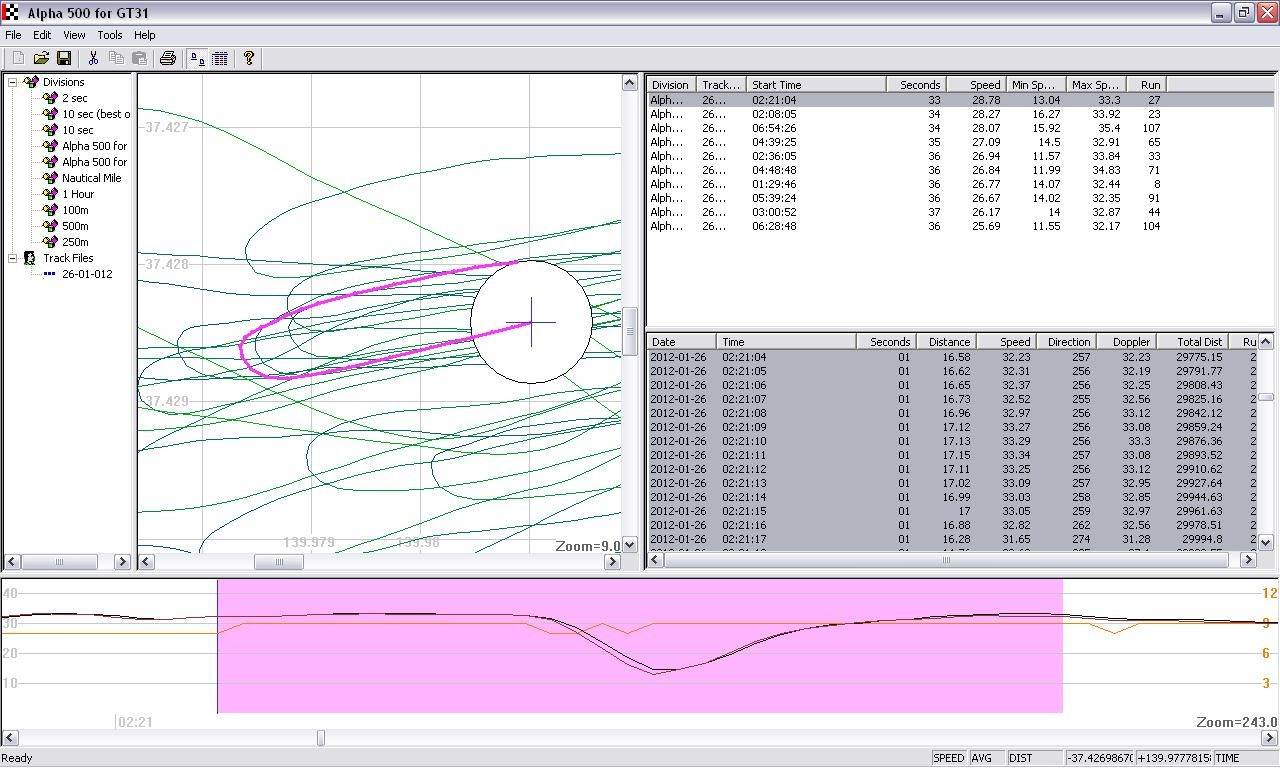The image size is (1280, 768).
Task: Open the Tools menu
Action: [x=110, y=35]
